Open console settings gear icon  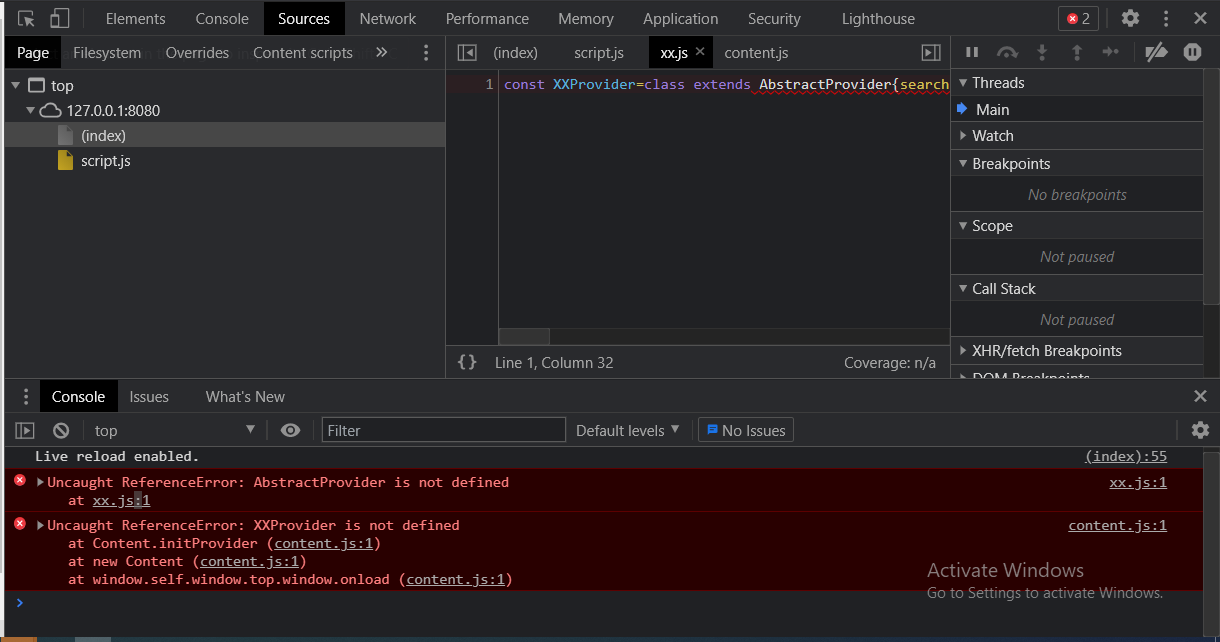1200,430
